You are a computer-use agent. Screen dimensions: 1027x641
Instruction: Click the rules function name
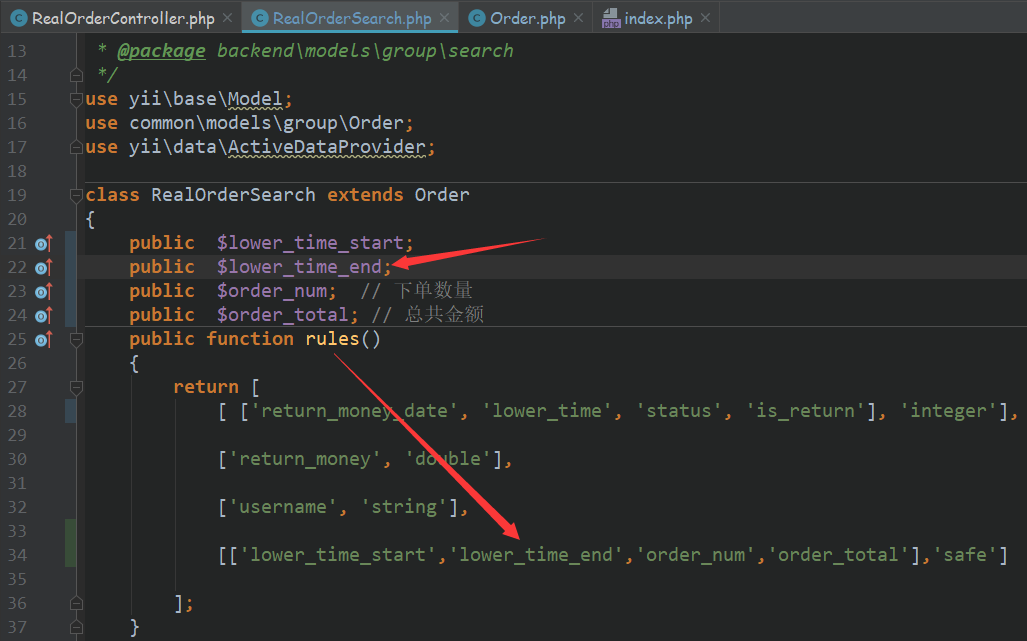[x=332, y=339]
